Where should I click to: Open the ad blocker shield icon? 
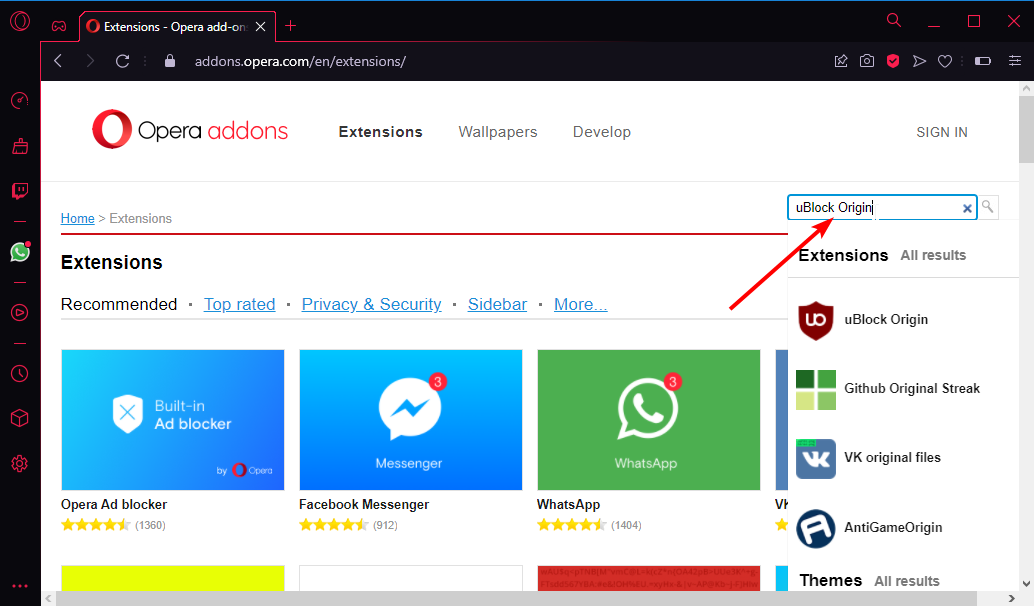893,61
